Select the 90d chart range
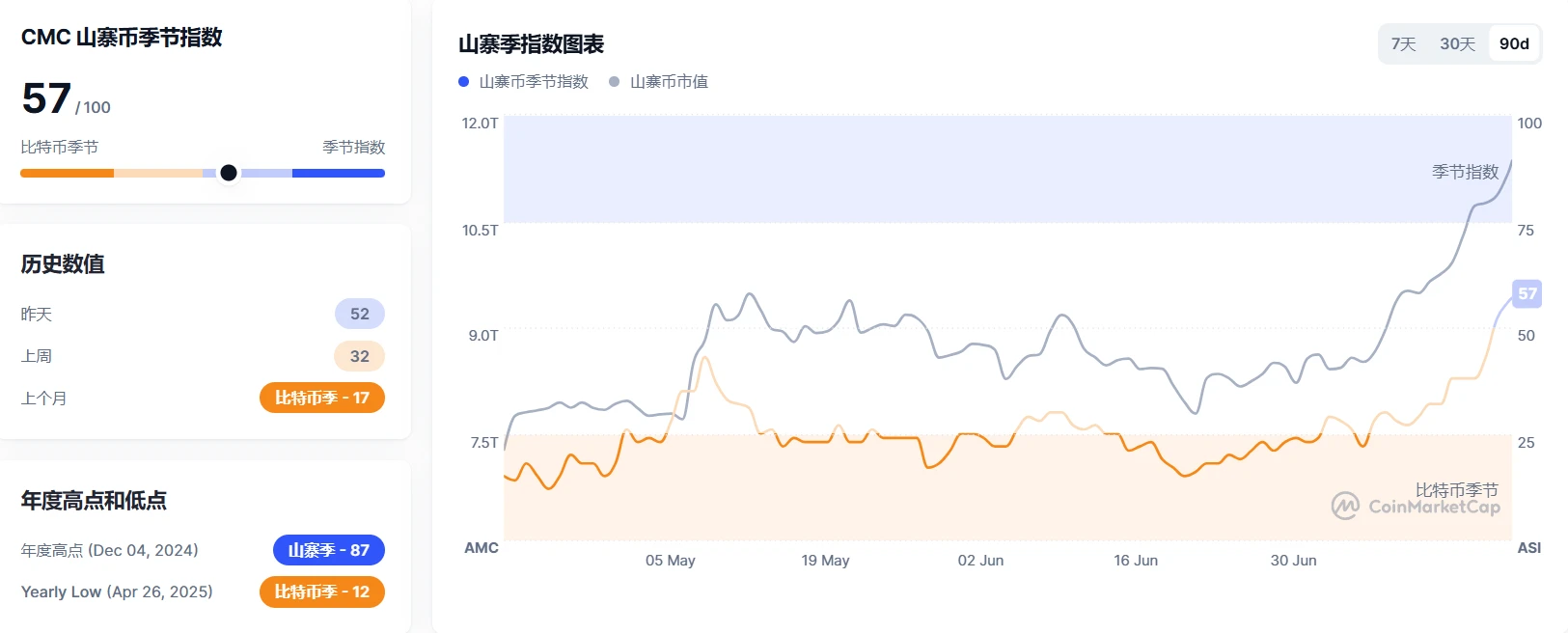Screen dimensions: 1568x633 [x=1514, y=44]
